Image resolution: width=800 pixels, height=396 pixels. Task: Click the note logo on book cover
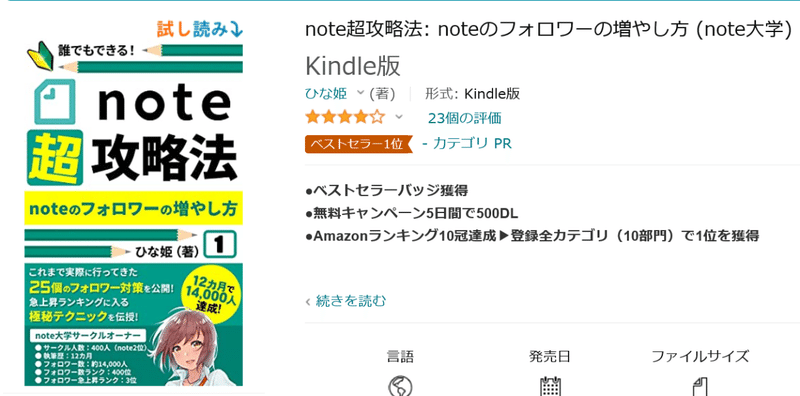133,102
